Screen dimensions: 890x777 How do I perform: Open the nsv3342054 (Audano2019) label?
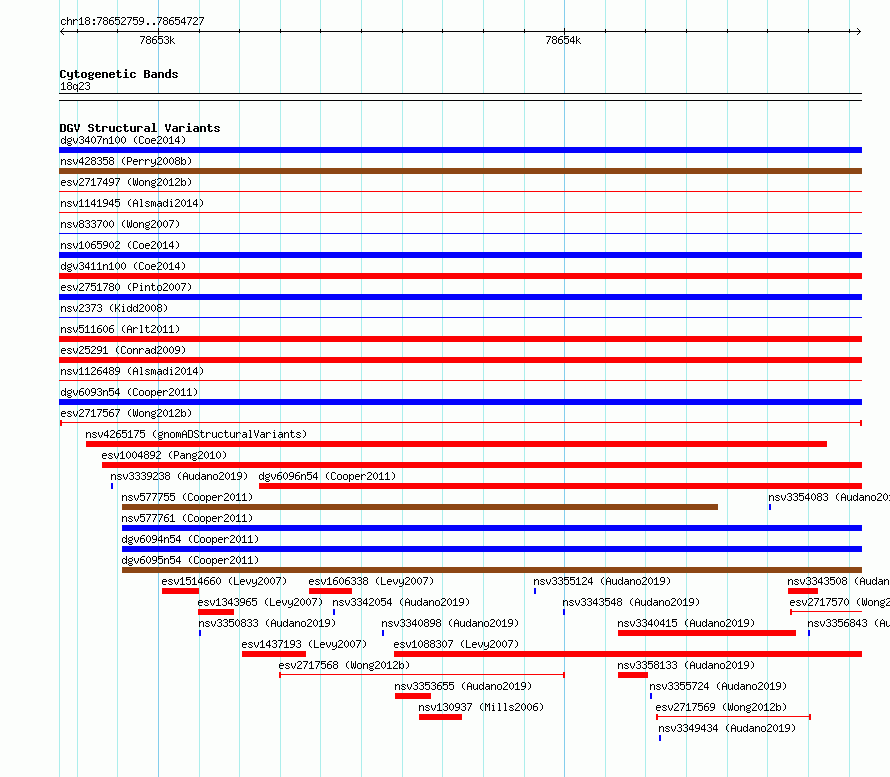click(x=401, y=602)
